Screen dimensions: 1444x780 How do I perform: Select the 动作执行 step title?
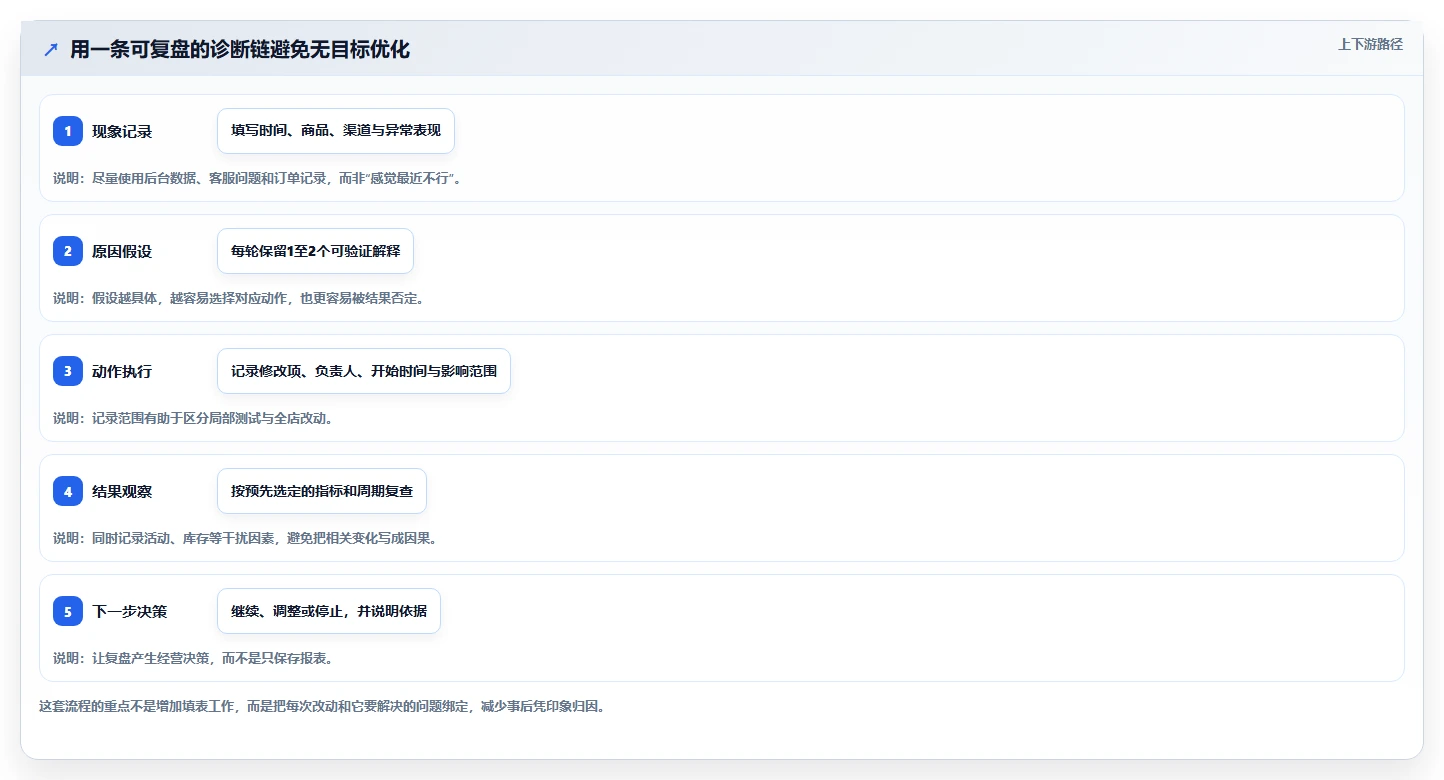(122, 371)
